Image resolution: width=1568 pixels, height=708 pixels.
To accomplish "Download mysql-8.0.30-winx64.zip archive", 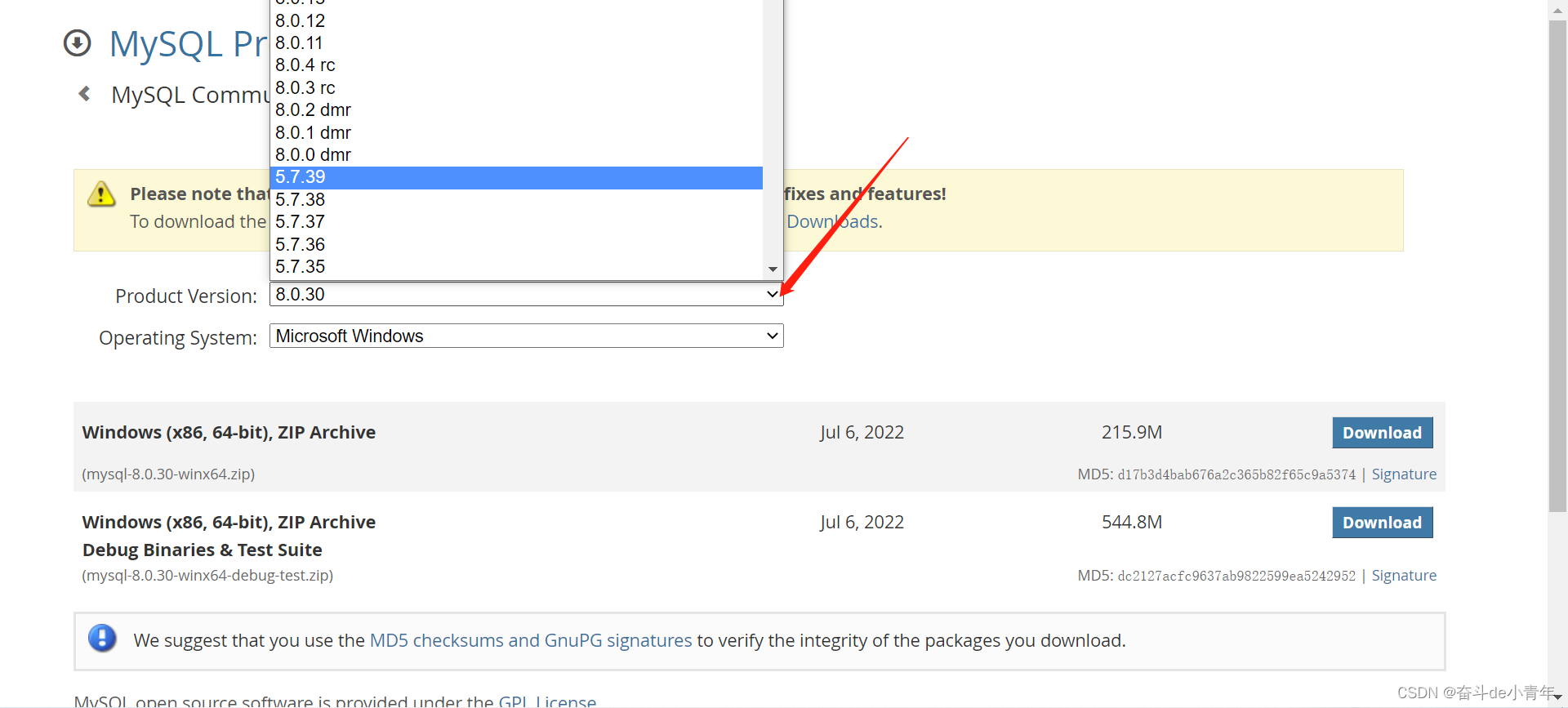I will 1382,433.
